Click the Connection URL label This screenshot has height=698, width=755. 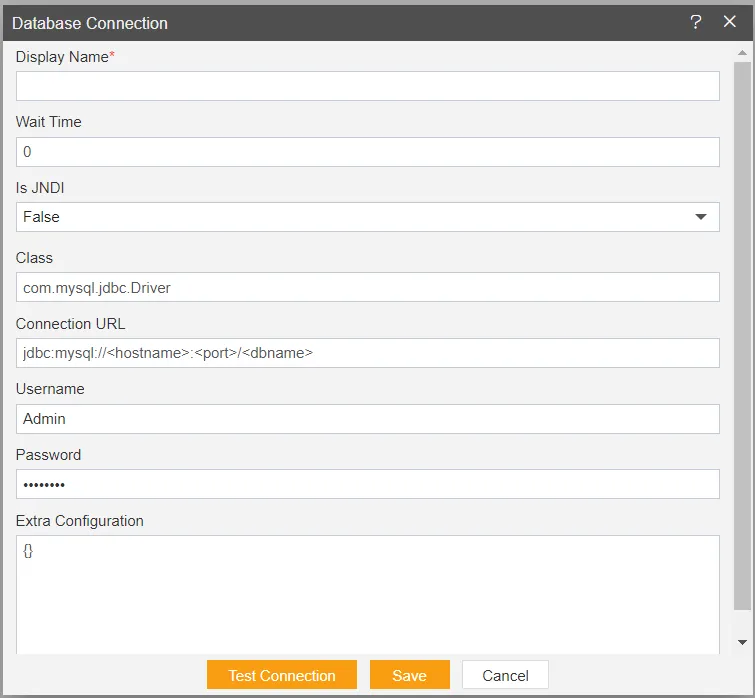pos(70,324)
